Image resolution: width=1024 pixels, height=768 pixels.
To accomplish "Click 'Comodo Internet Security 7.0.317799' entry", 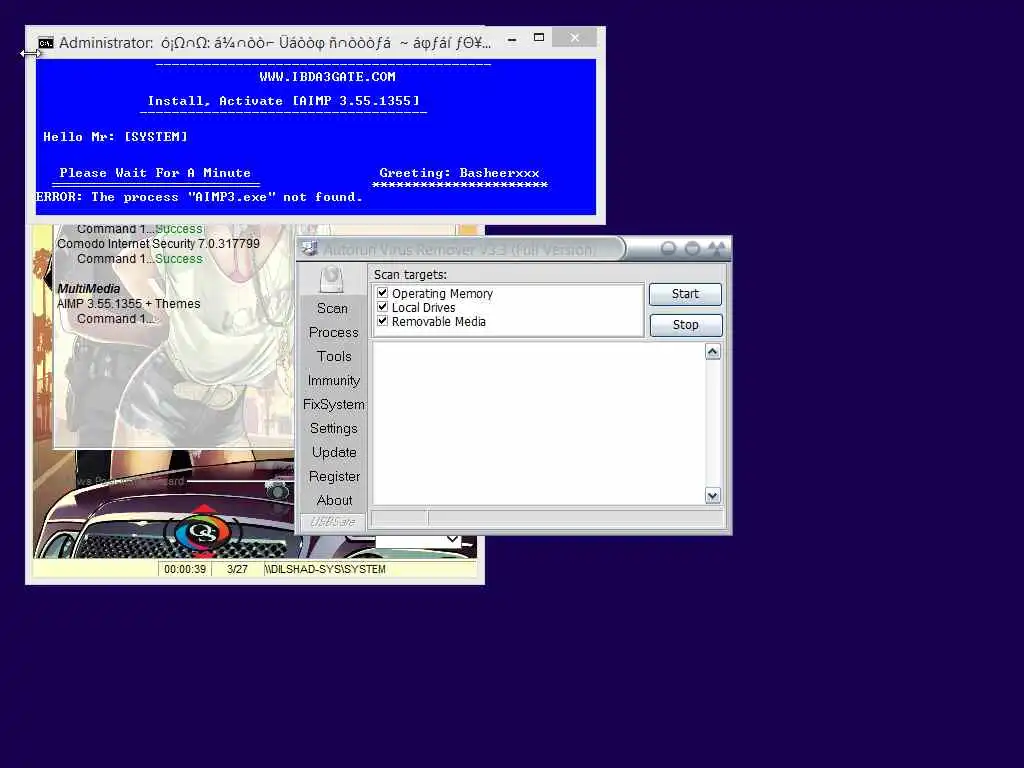I will pos(158,244).
